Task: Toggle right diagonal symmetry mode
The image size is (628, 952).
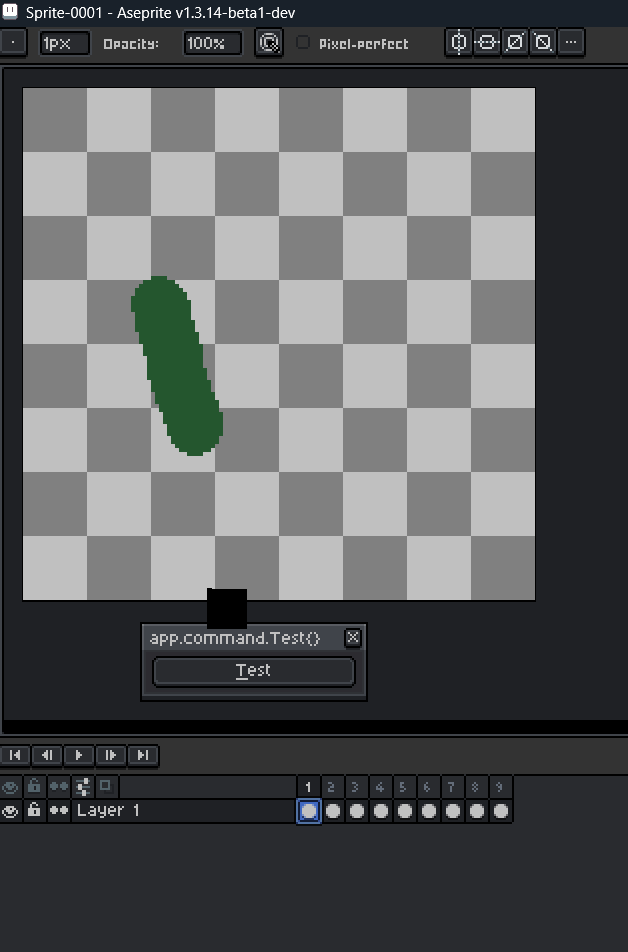Action: pos(515,42)
